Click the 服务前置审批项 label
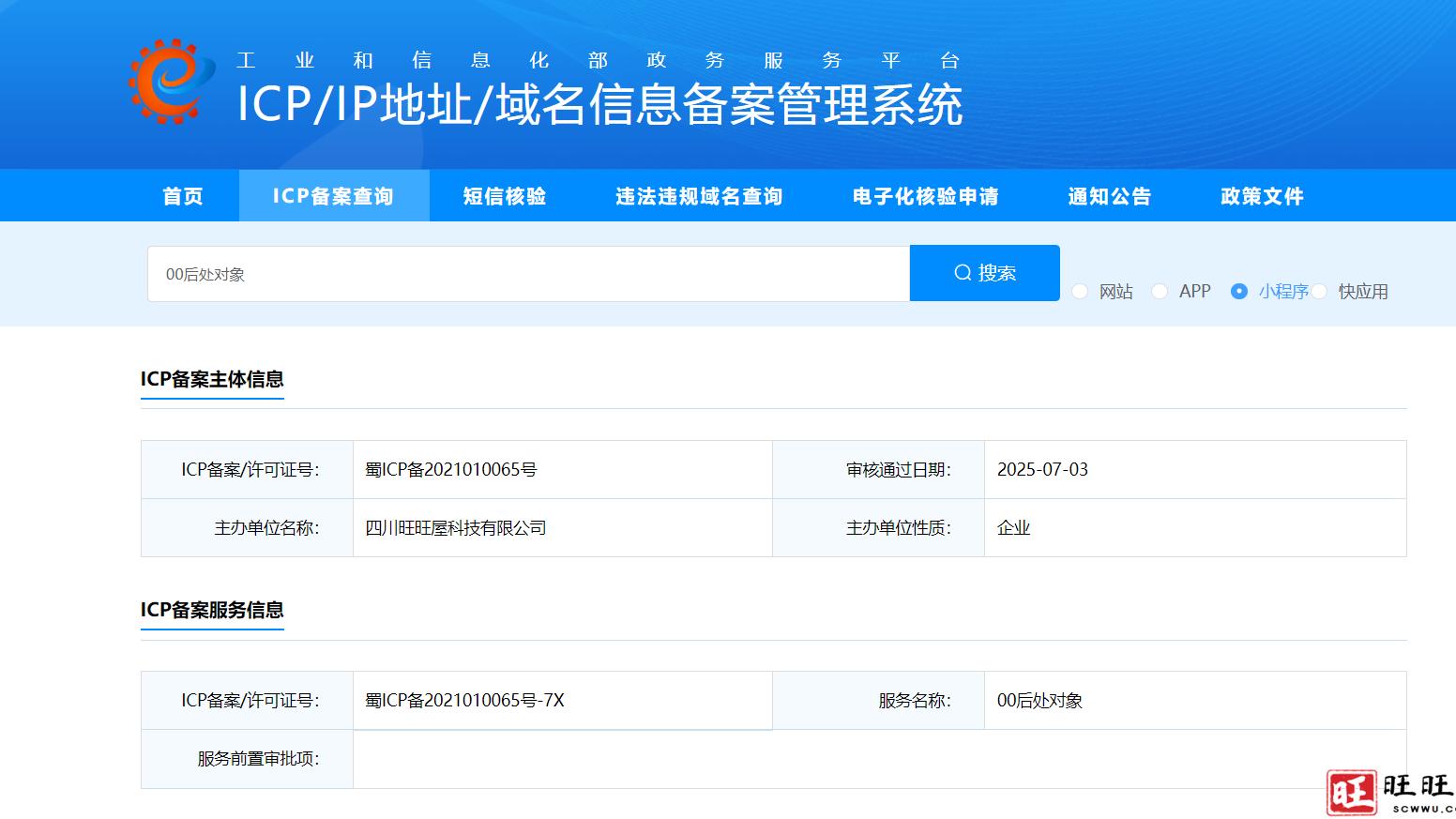This screenshot has width=1456, height=819. click(x=258, y=758)
